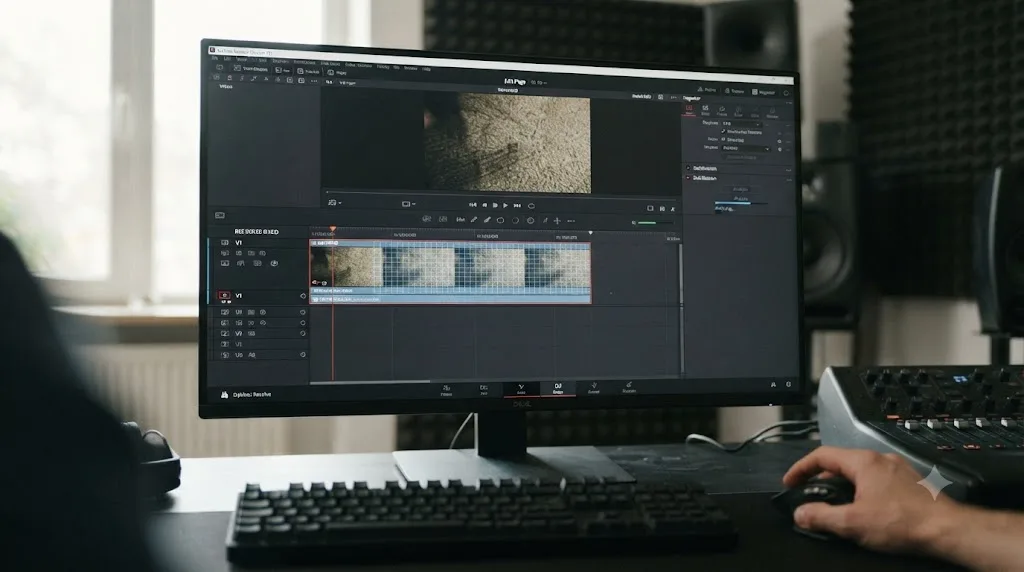This screenshot has height=572, width=1024.
Task: Open the ellipsis options in the timeline toolbar
Action: click(571, 221)
